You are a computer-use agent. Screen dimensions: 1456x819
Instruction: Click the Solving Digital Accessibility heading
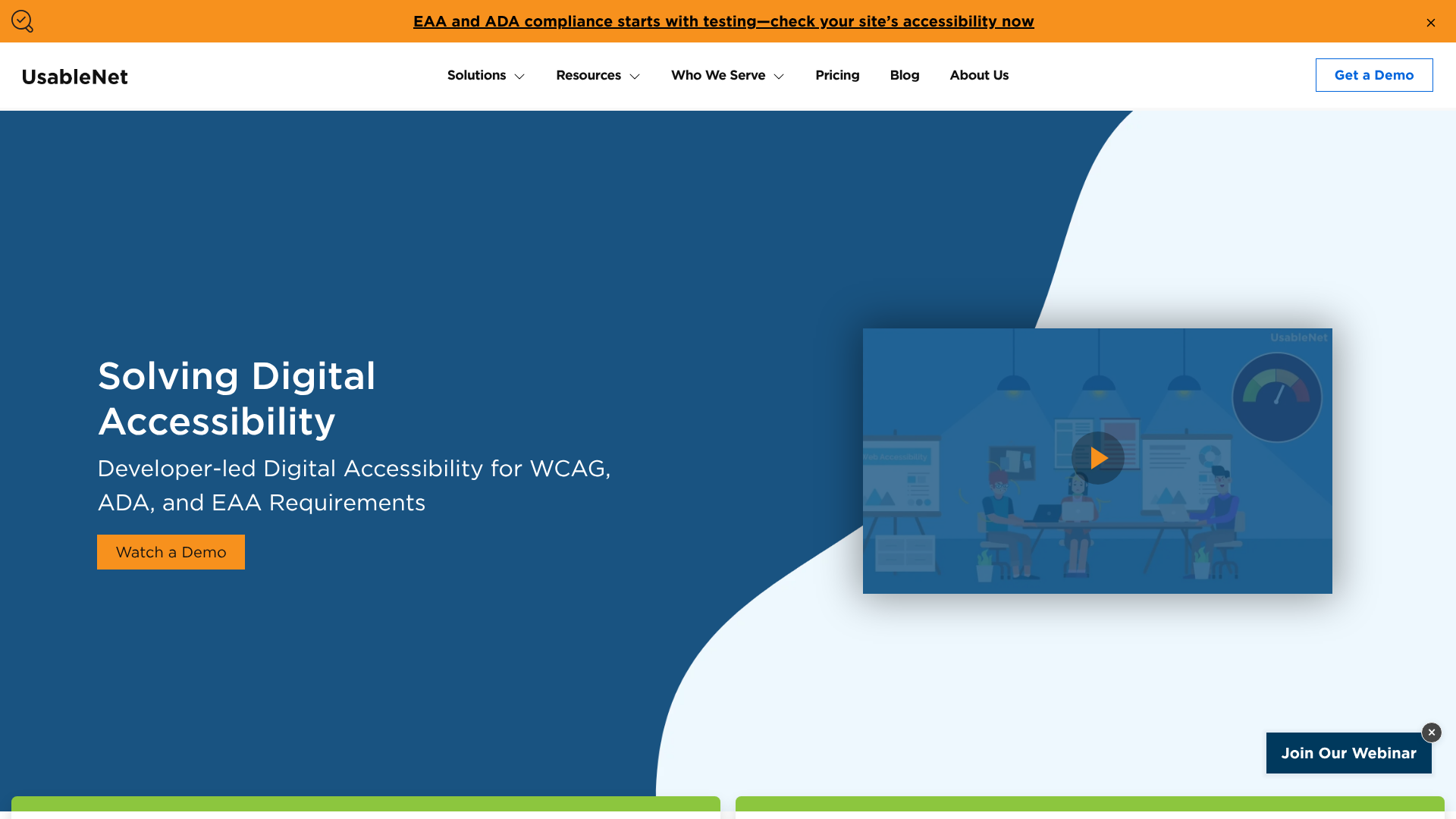(237, 399)
